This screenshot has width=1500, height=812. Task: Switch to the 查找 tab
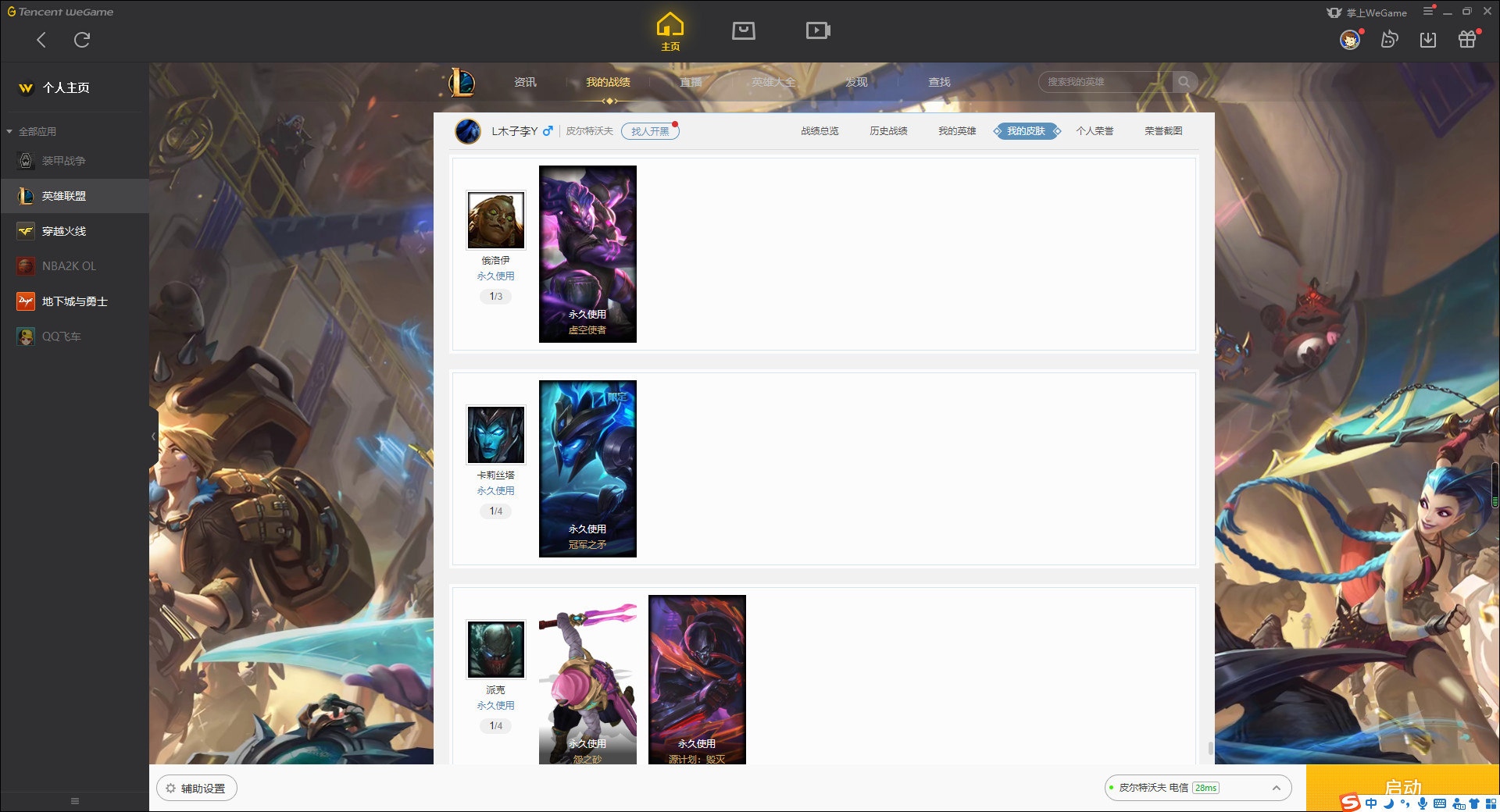pyautogui.click(x=939, y=82)
